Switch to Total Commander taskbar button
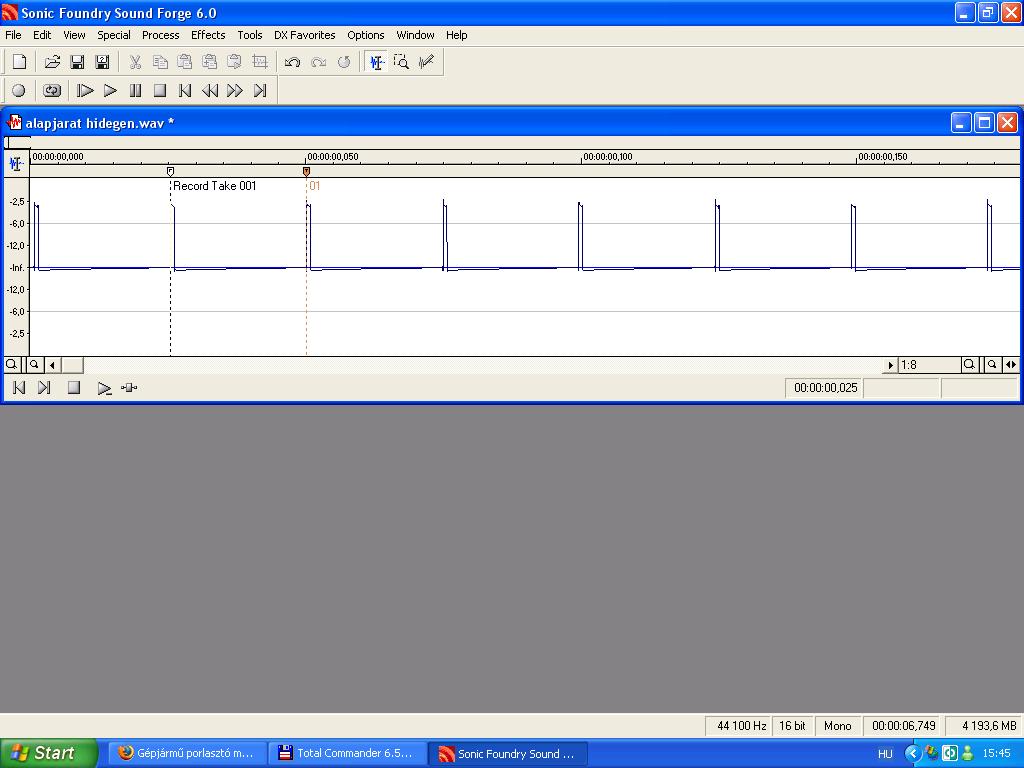Image resolution: width=1024 pixels, height=768 pixels. 347,753
